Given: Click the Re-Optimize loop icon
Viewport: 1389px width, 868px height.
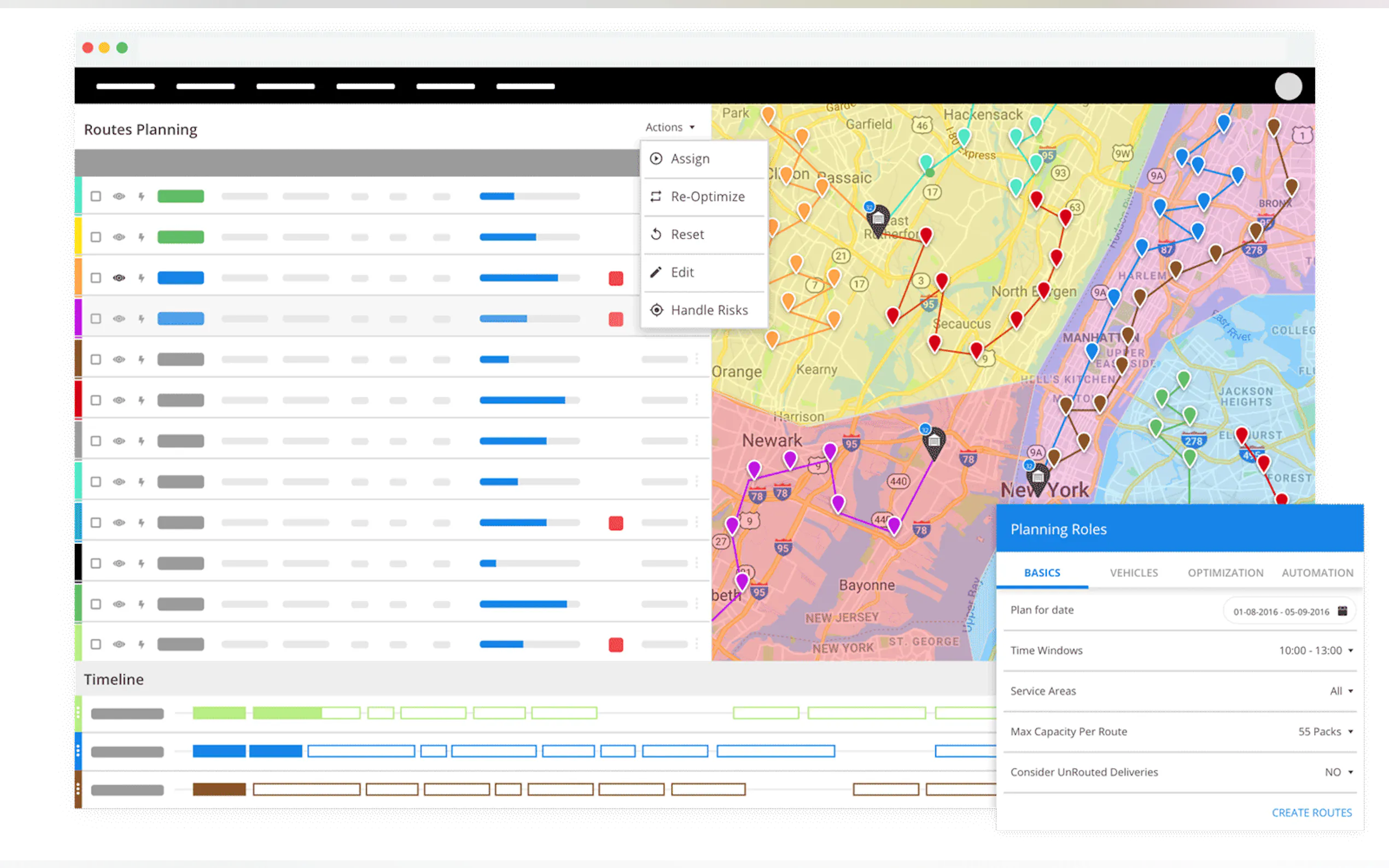Looking at the screenshot, I should 656,196.
